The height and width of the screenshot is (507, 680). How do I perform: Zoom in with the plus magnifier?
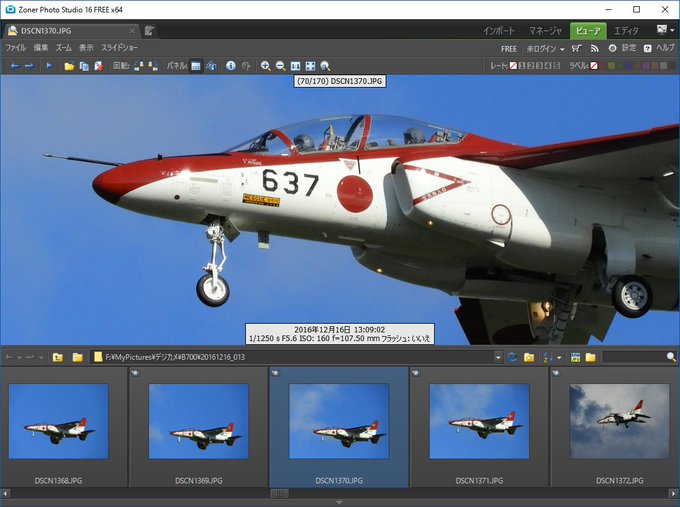pyautogui.click(x=265, y=66)
